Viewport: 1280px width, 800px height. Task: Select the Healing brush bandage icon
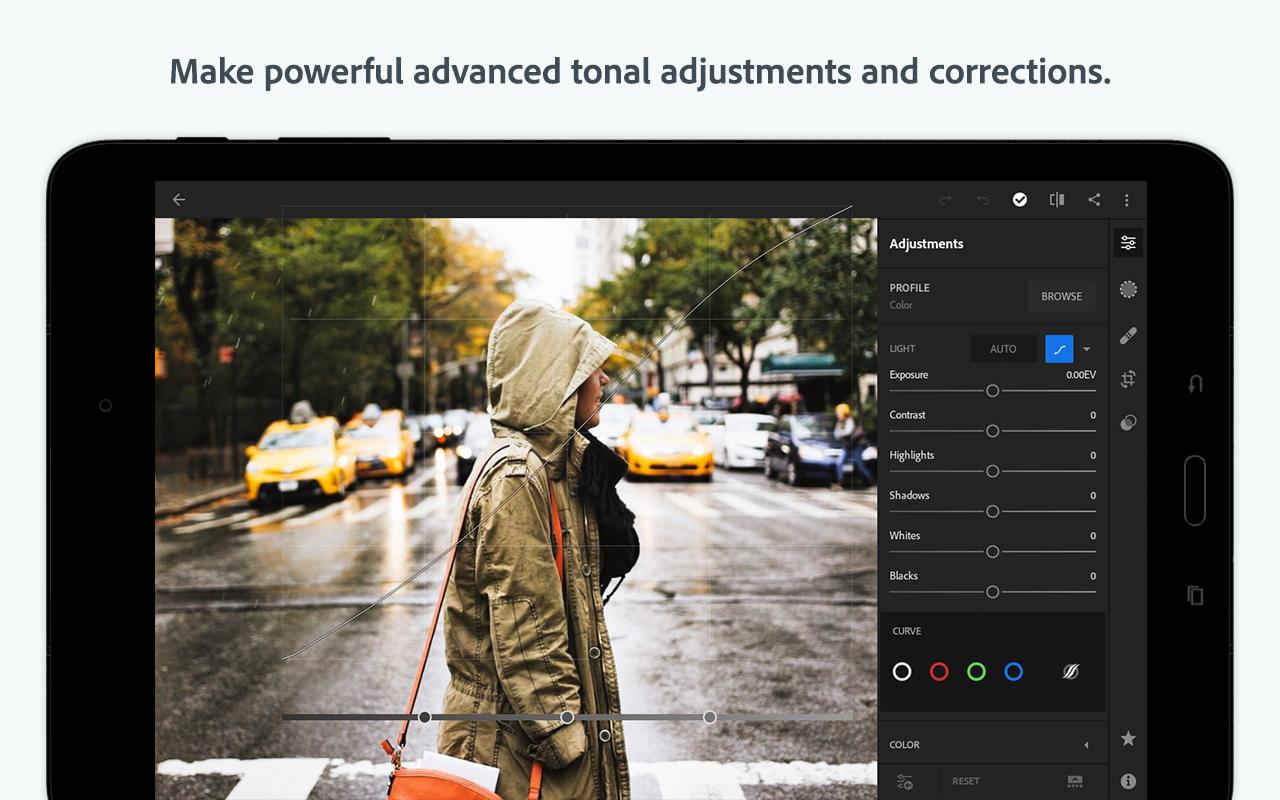(x=1128, y=335)
